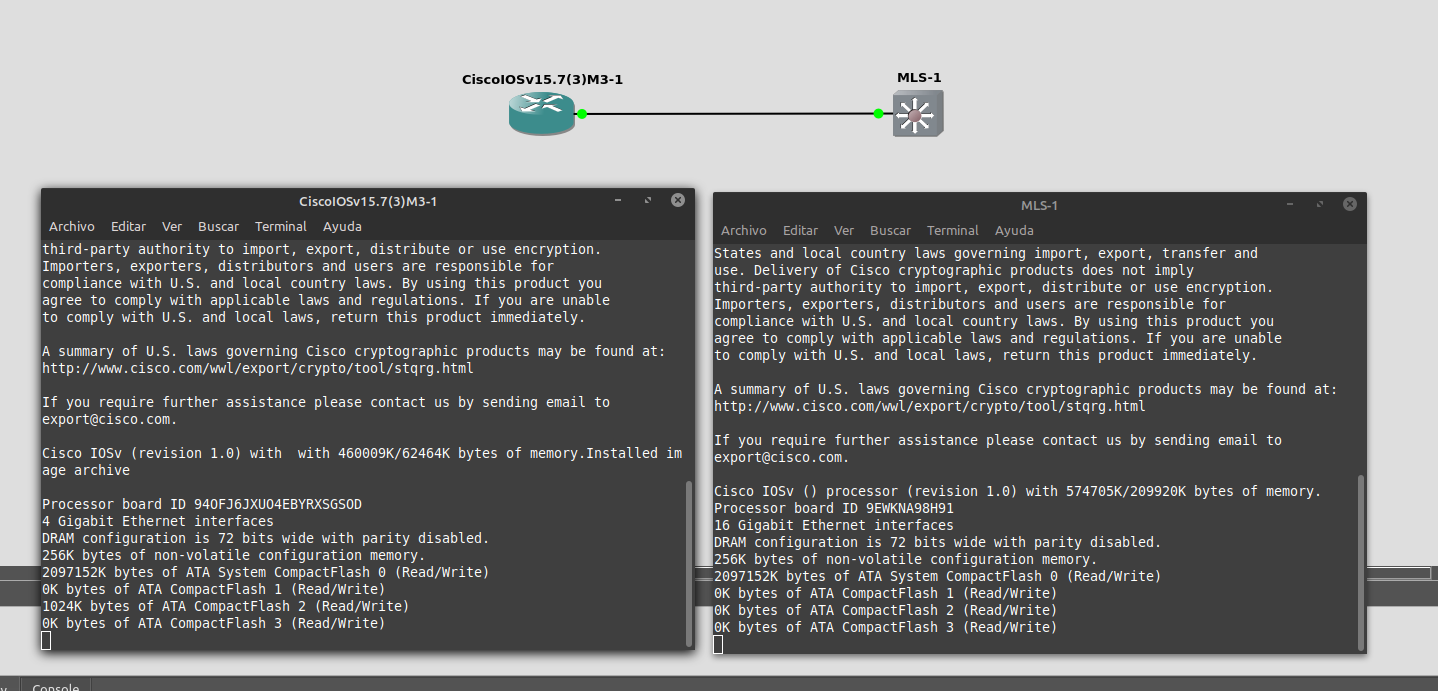Click '2097152K bytes of ATA System' line in router terminal
Screen dimensions: 1438x691
(266, 572)
